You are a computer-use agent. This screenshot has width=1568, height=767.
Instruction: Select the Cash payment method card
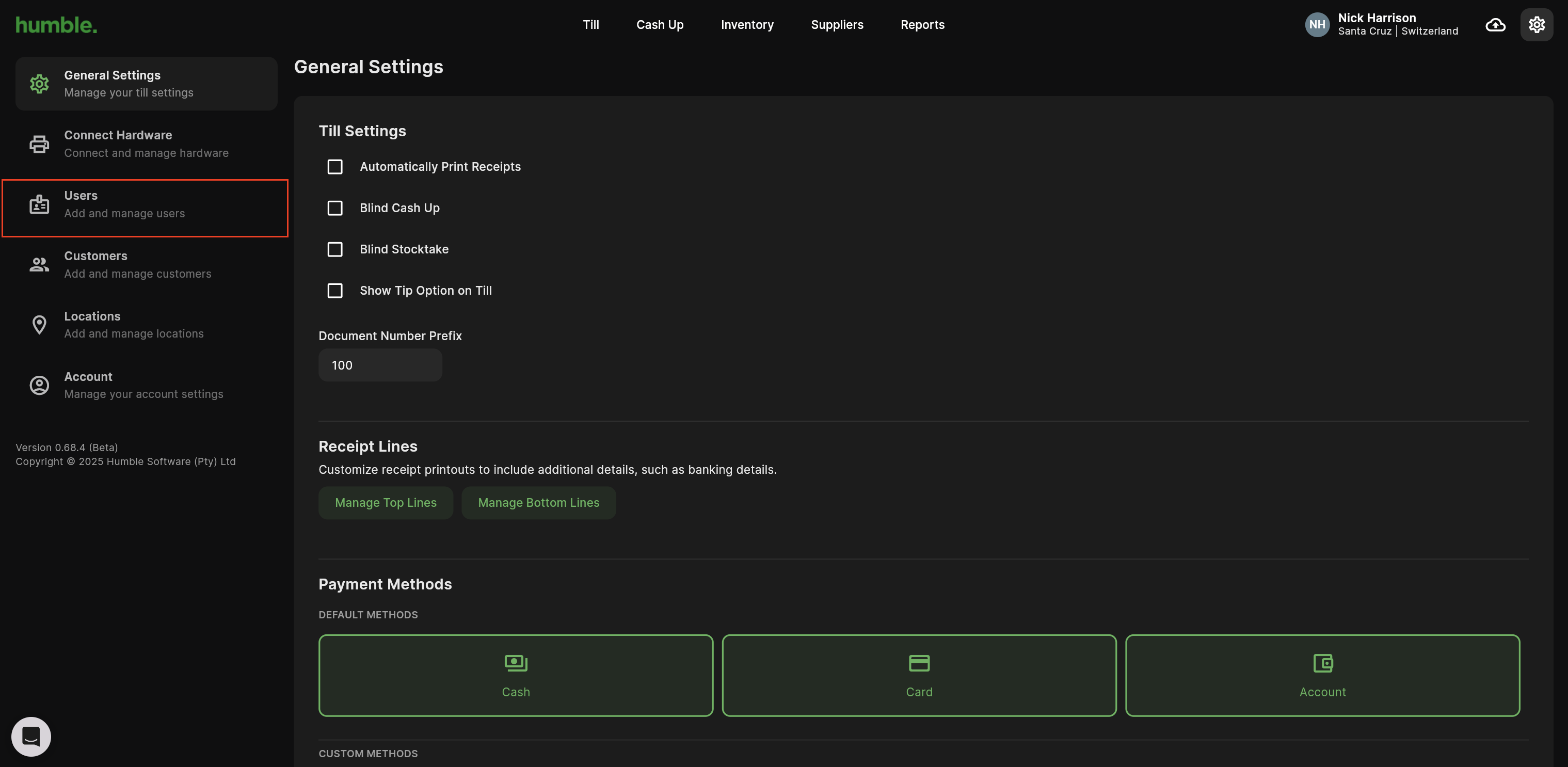(516, 675)
